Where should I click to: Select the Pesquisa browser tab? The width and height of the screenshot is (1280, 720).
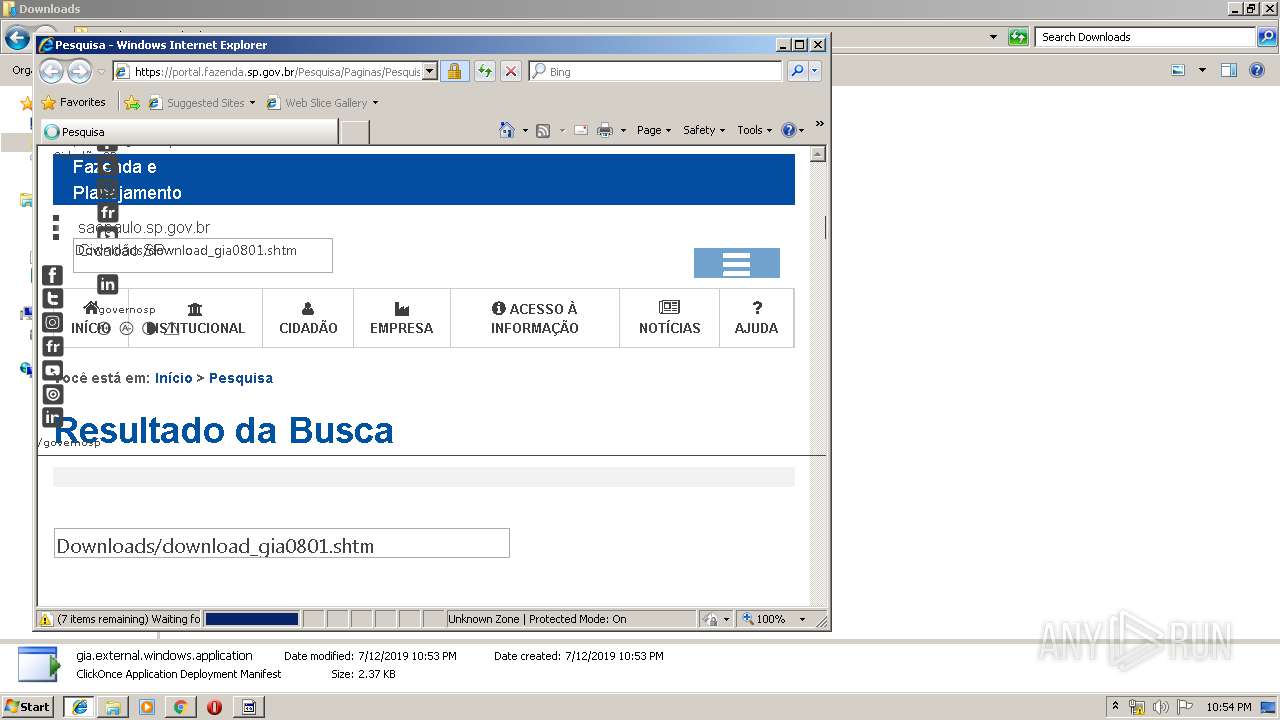click(190, 131)
